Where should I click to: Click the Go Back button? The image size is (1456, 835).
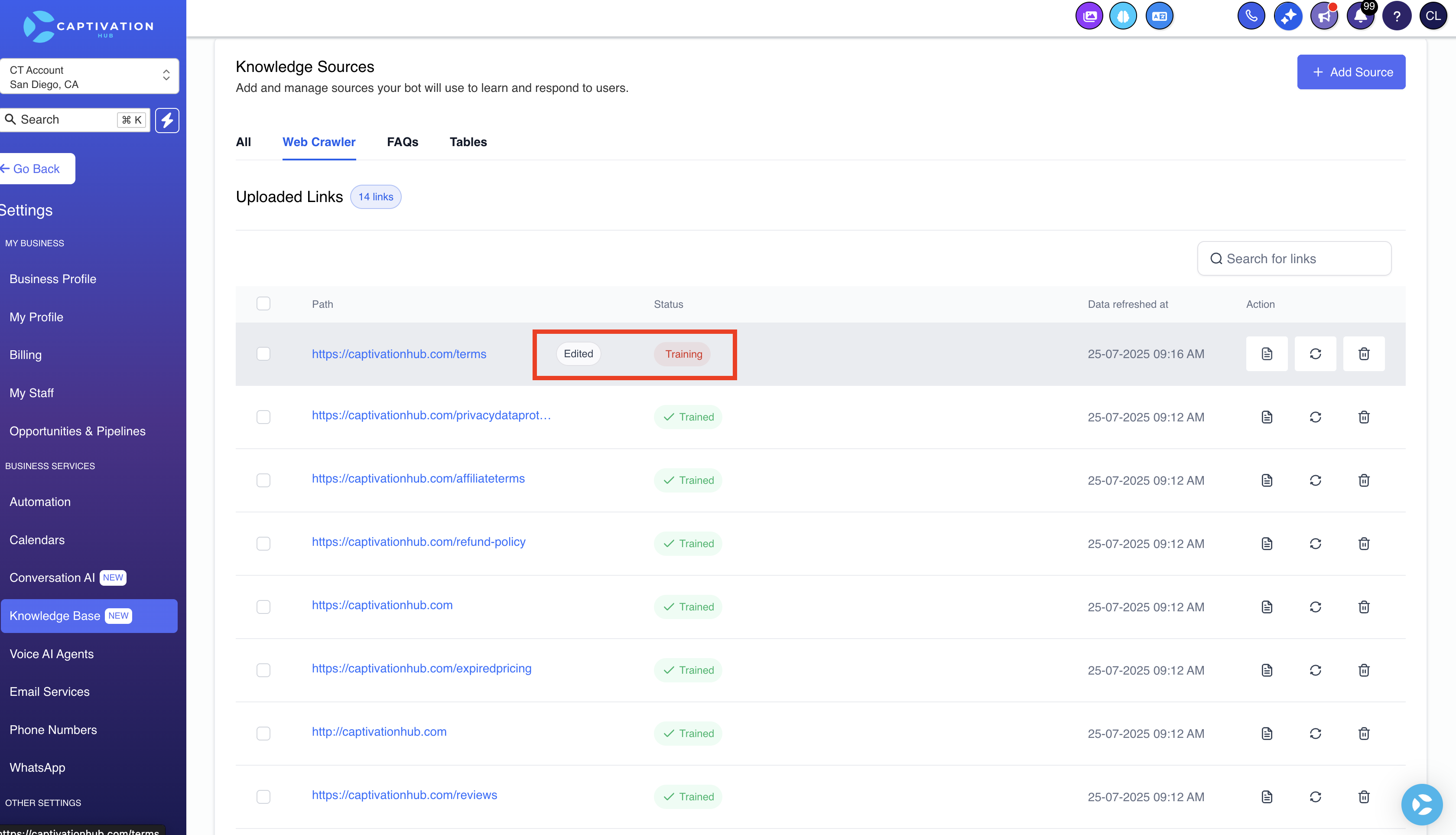point(37,169)
